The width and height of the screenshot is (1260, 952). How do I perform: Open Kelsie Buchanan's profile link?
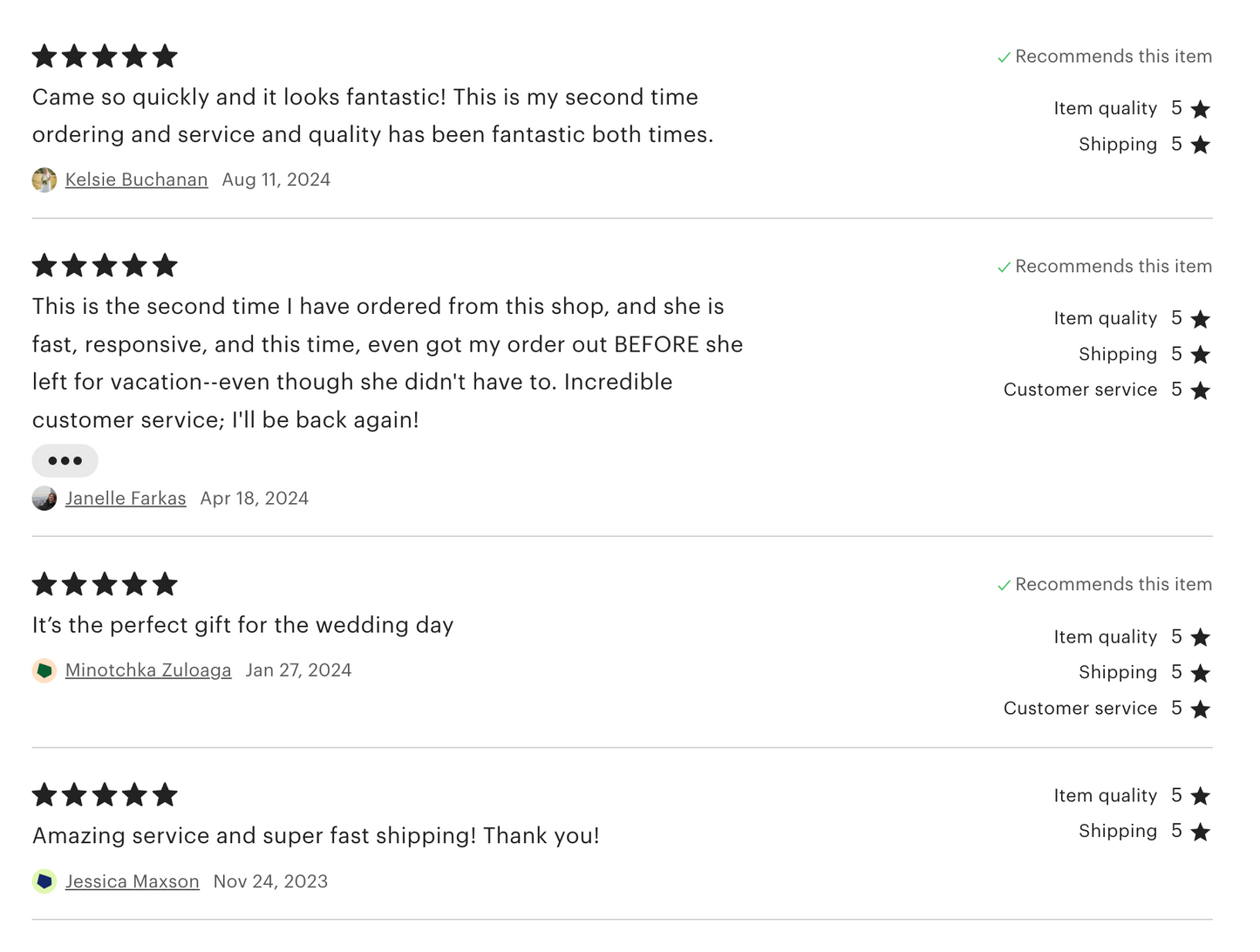136,180
